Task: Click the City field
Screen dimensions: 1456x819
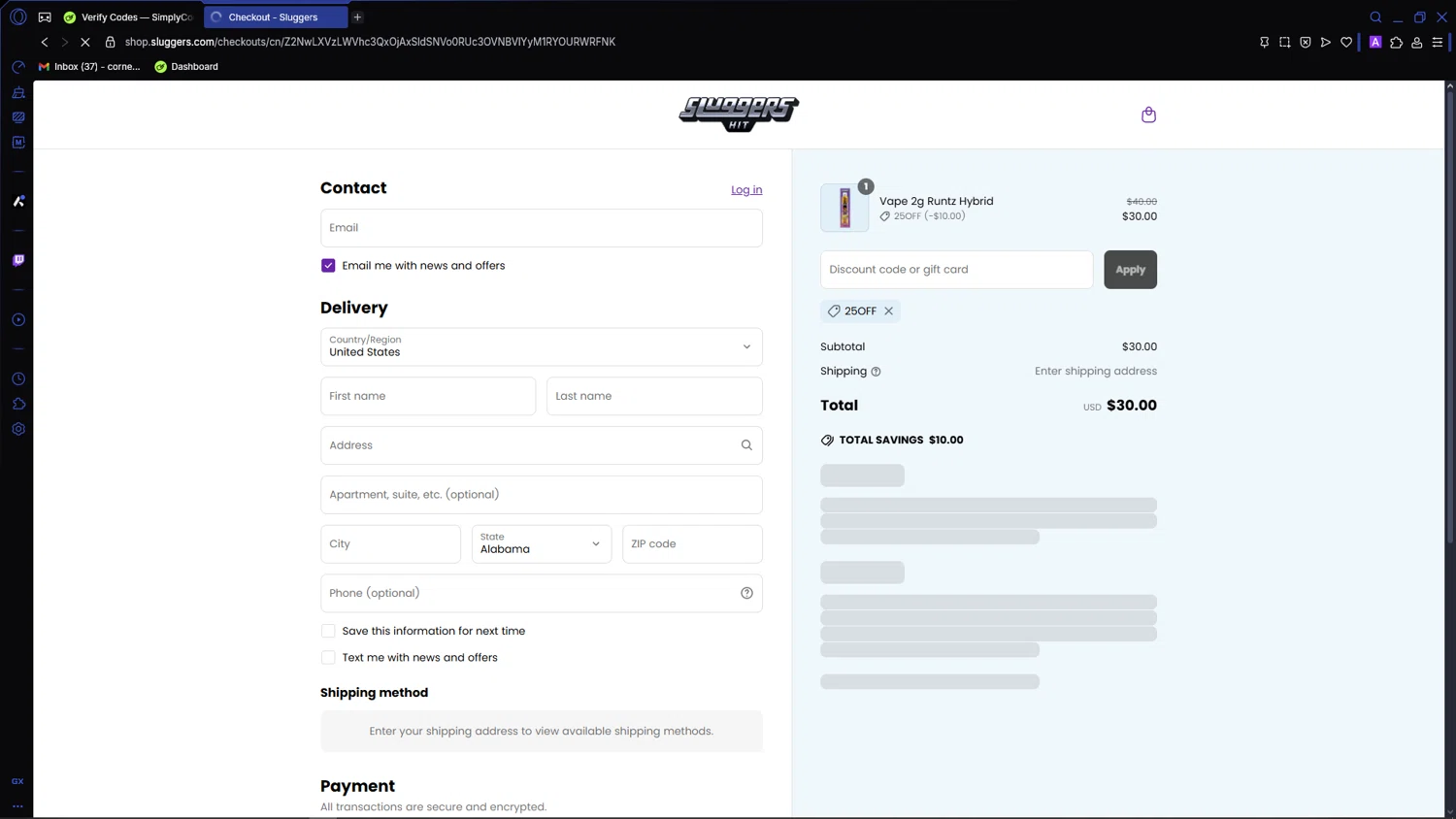Action: (390, 544)
